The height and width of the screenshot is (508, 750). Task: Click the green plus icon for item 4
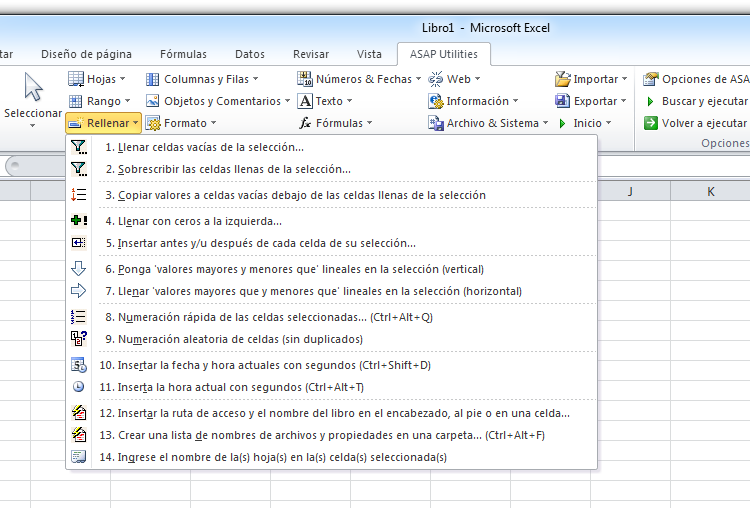tap(78, 221)
